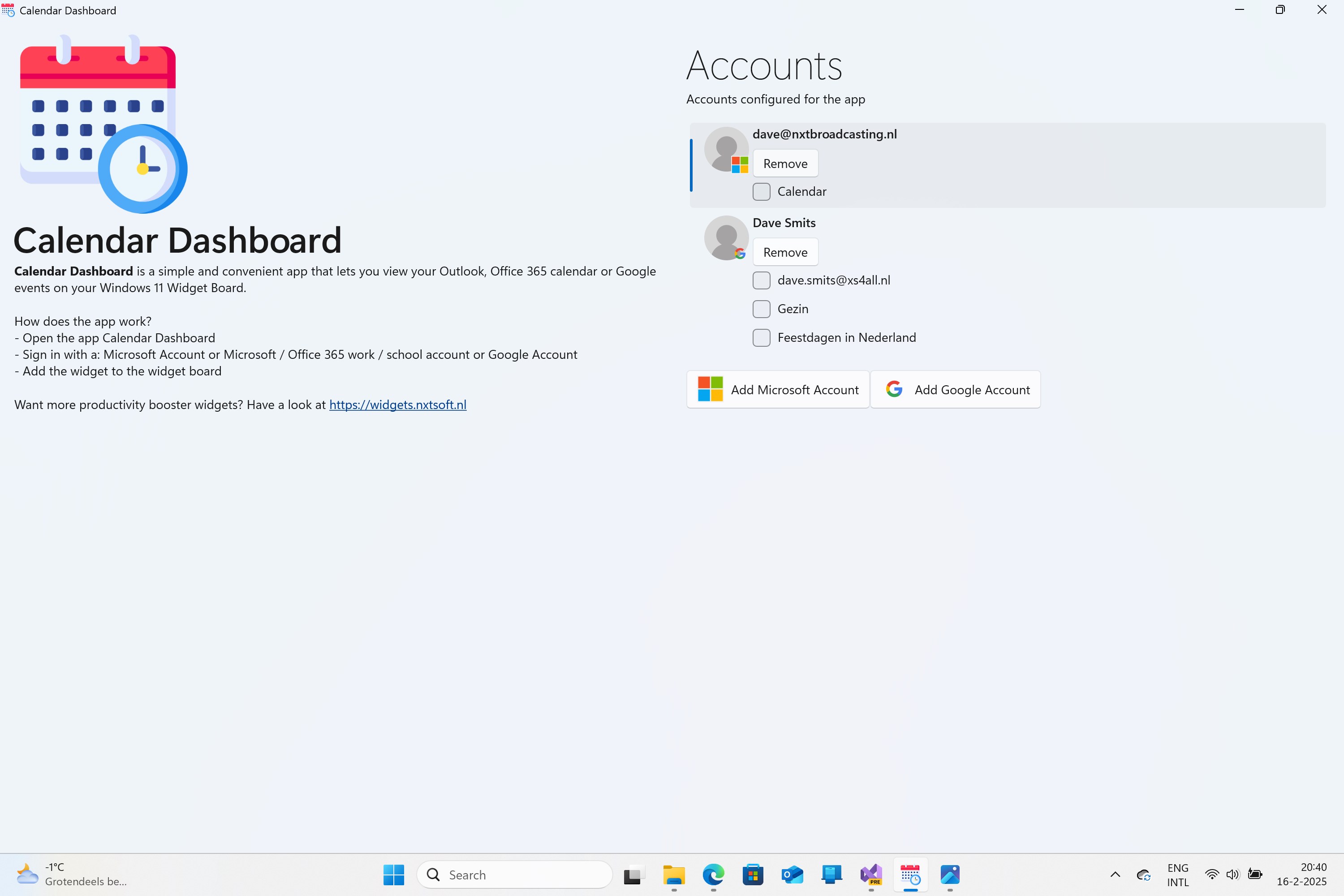Screen dimensions: 1344x896
Task: Open File Explorer from the taskbar
Action: [x=674, y=875]
